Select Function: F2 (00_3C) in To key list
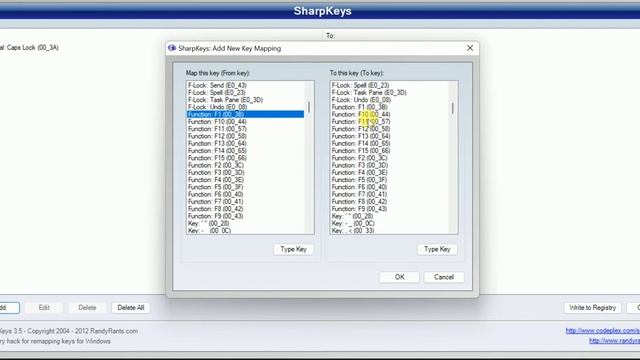Image resolution: width=640 pixels, height=360 pixels. click(389, 158)
